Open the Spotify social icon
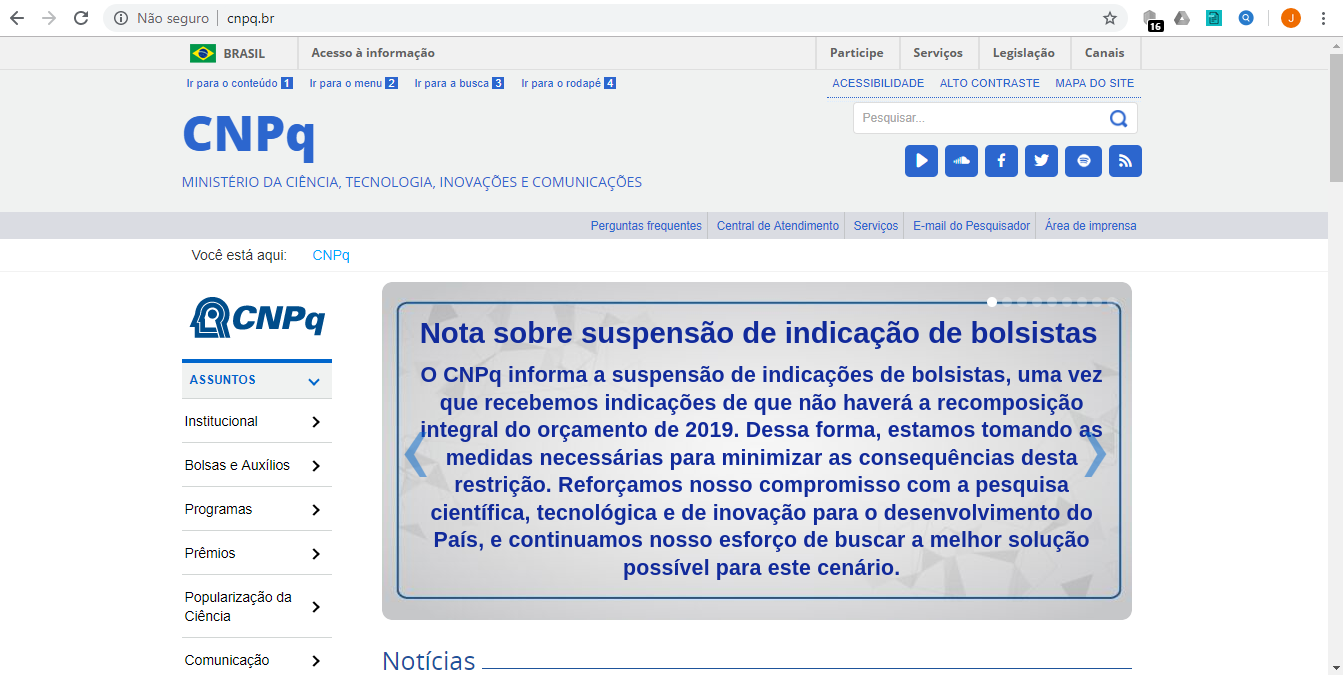The height and width of the screenshot is (675, 1343). pos(1084,161)
